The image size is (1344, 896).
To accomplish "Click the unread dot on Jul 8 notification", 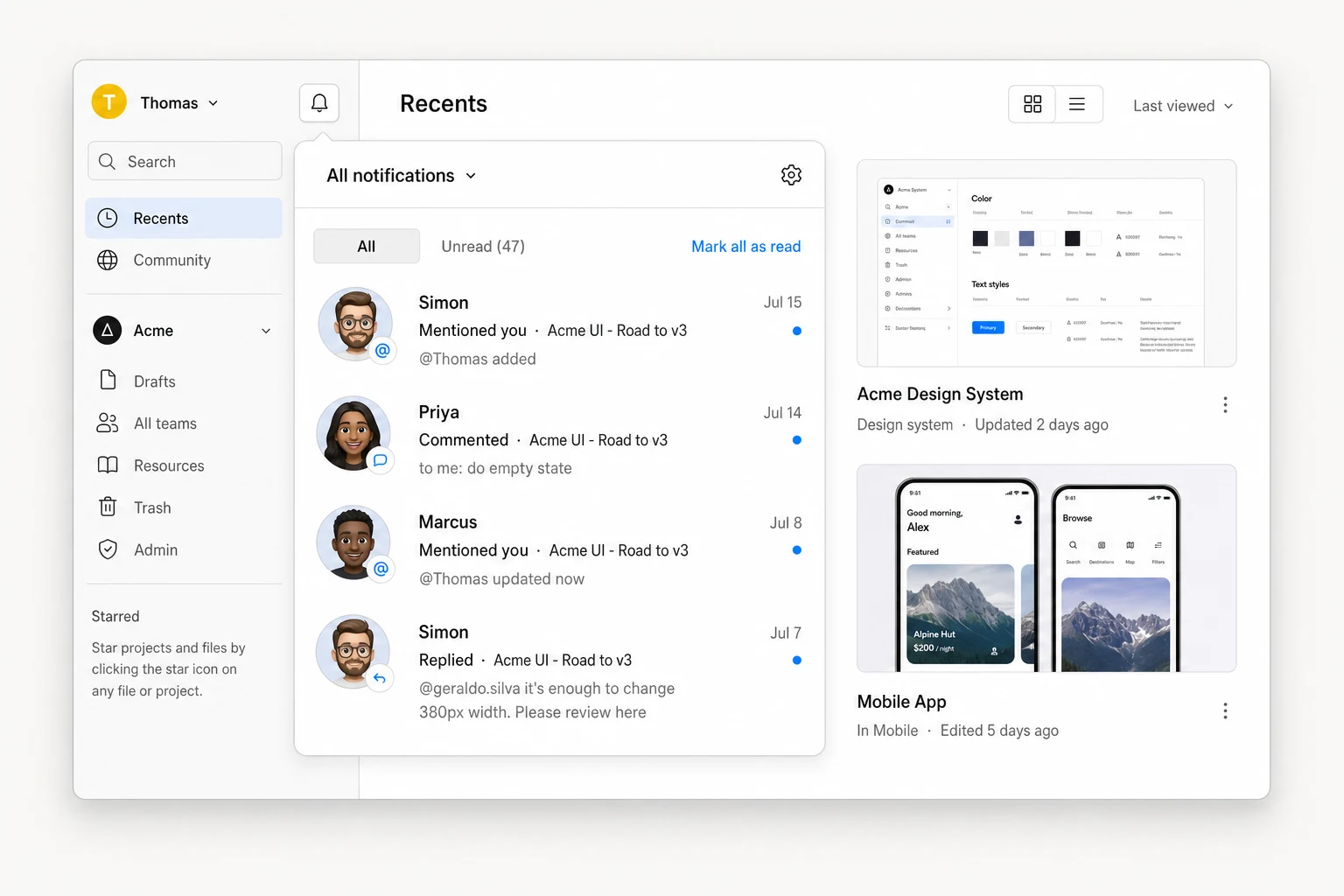I will tap(797, 550).
